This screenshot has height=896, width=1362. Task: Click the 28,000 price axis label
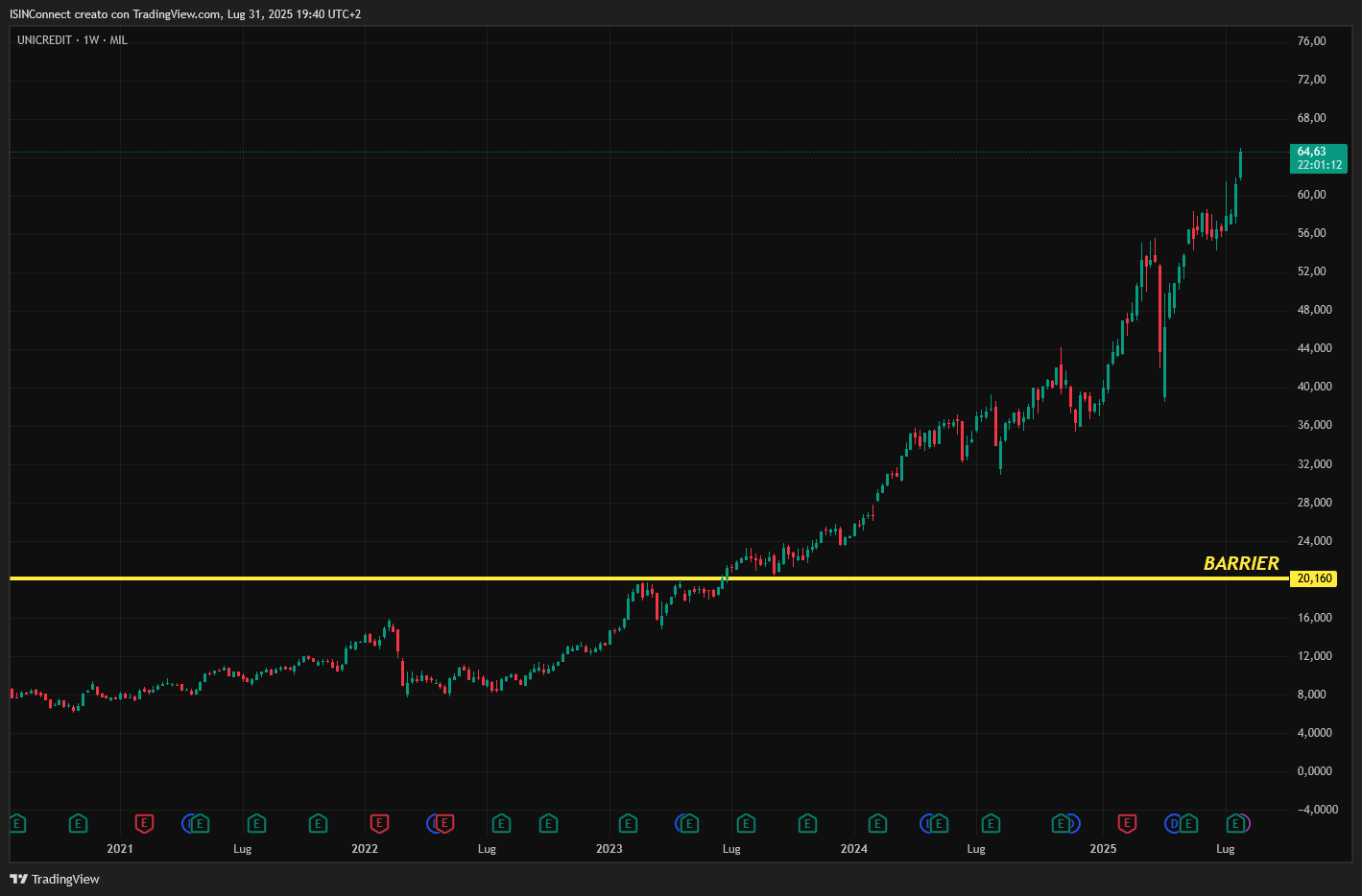pyautogui.click(x=1314, y=503)
